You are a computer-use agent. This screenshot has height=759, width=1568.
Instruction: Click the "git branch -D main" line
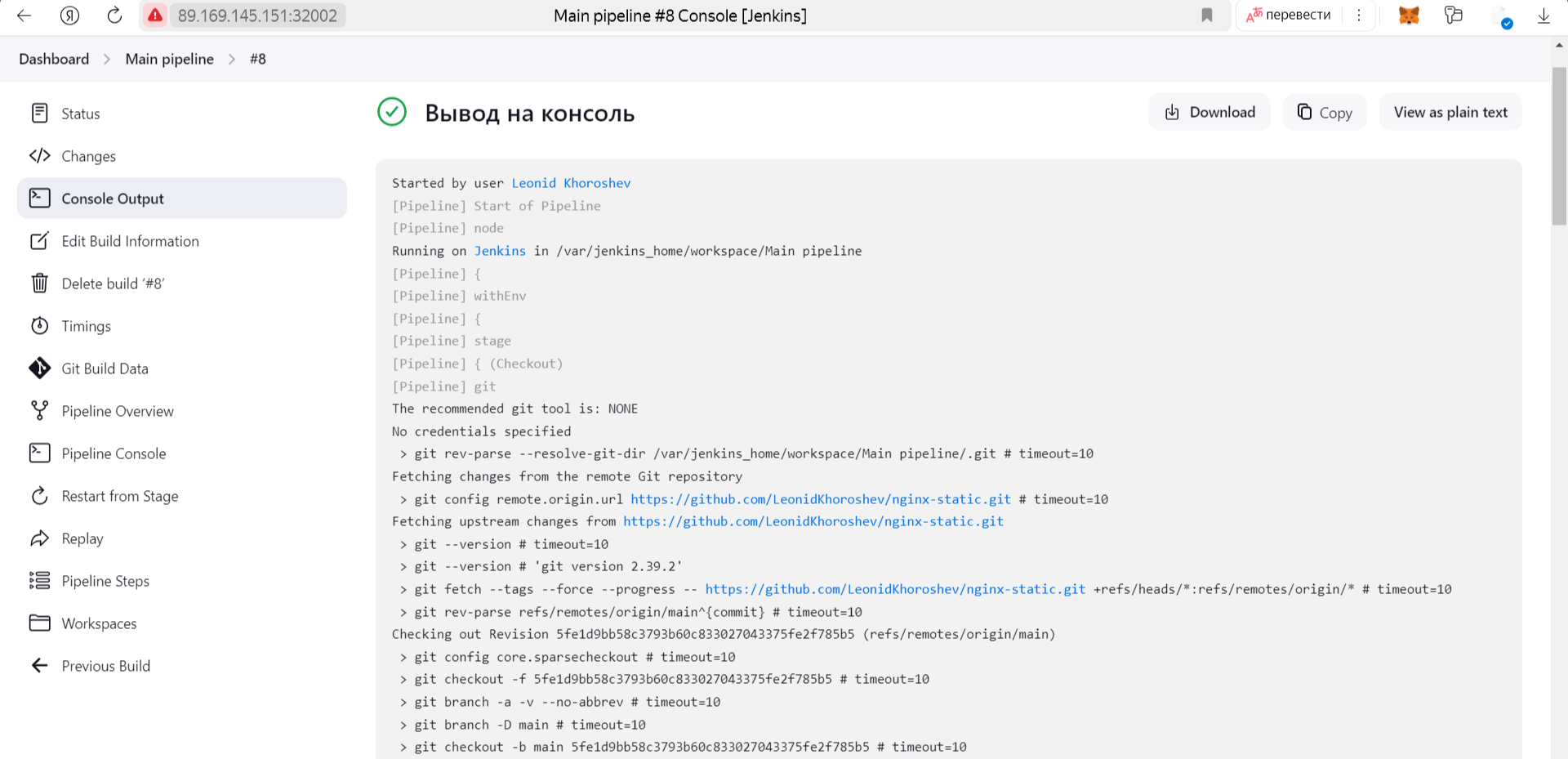523,725
